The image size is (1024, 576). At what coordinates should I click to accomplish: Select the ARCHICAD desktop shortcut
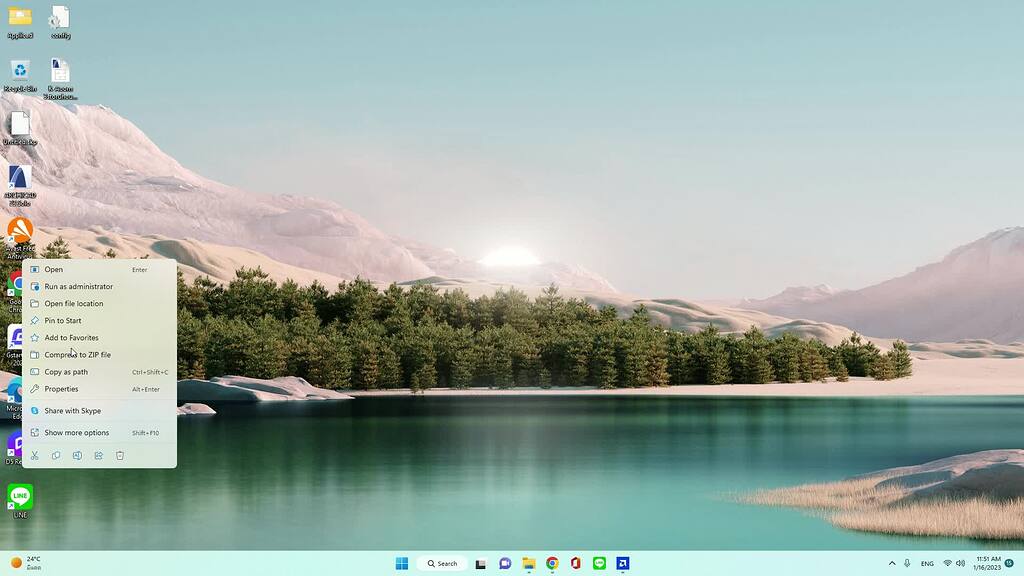click(20, 182)
